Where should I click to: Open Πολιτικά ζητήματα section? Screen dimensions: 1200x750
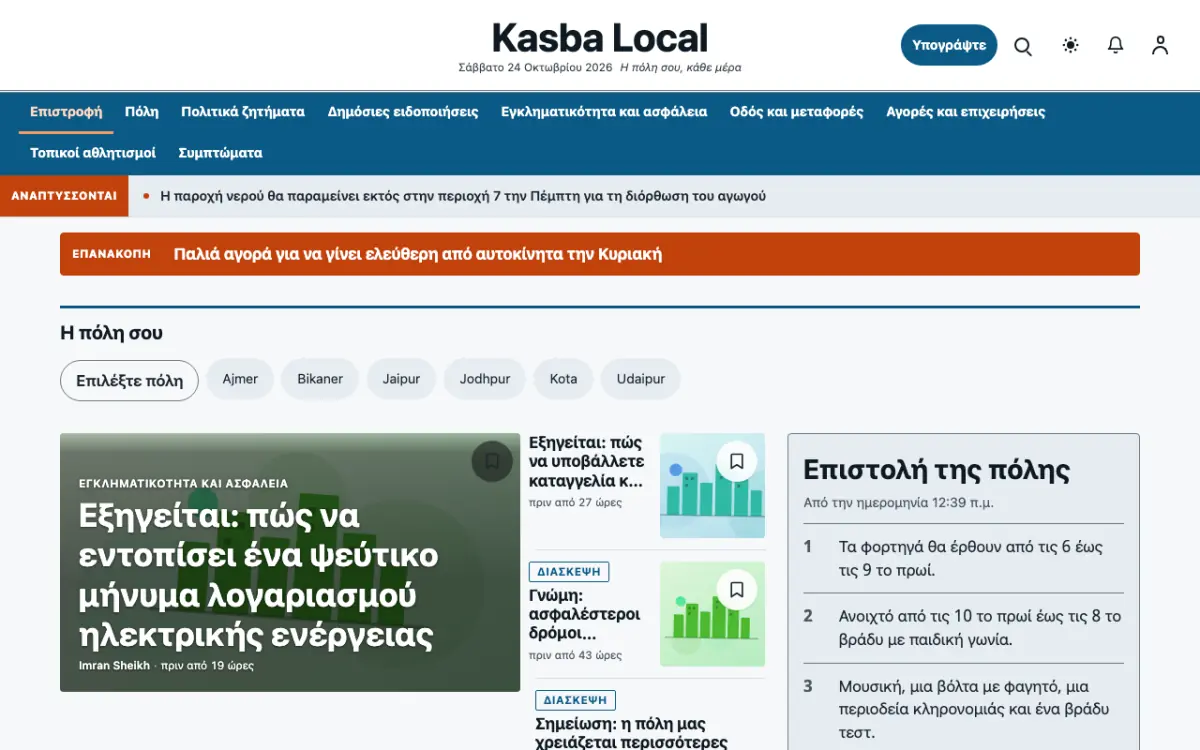pos(243,112)
